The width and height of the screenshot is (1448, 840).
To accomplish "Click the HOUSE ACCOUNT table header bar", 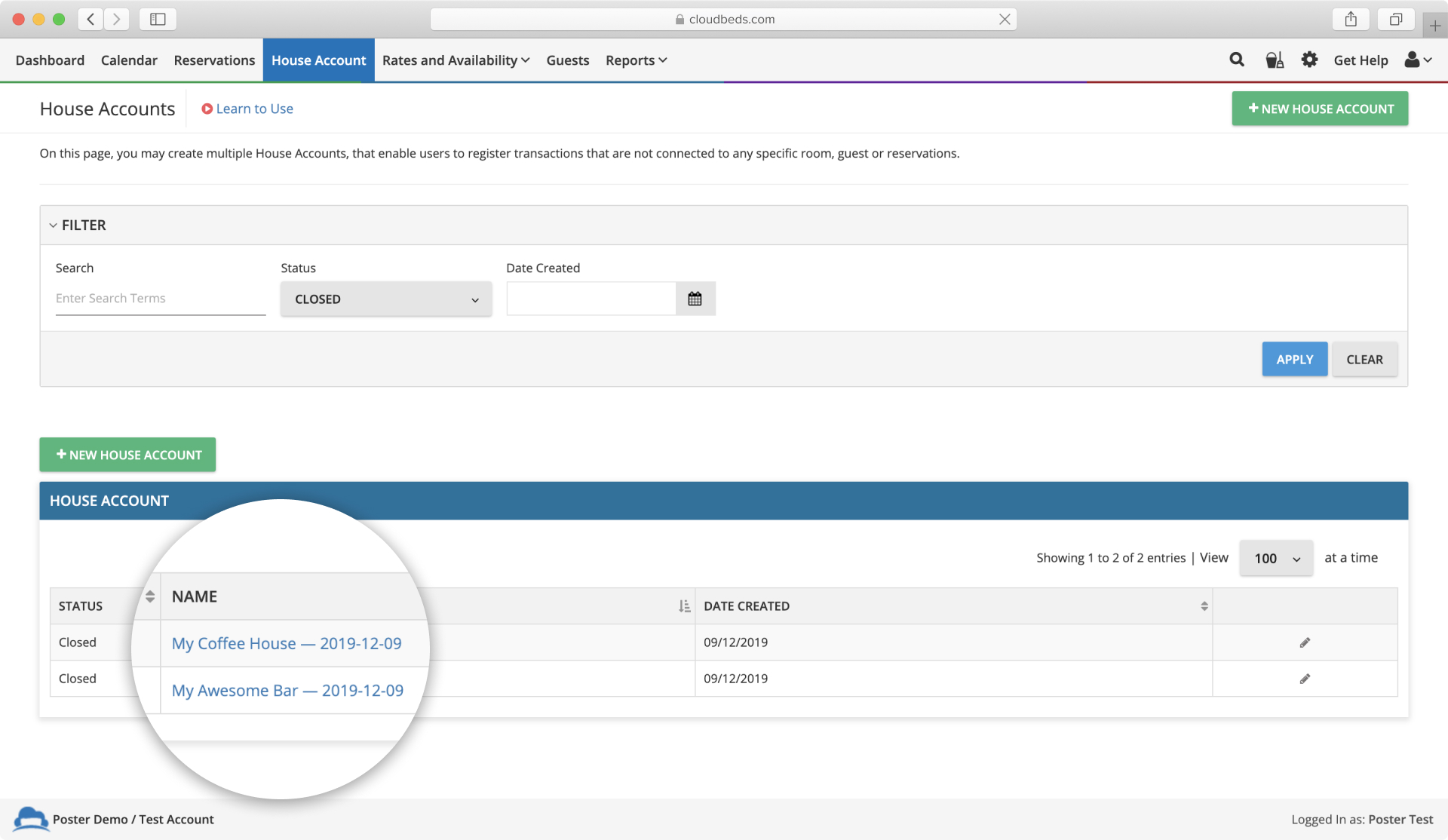I will 723,501.
